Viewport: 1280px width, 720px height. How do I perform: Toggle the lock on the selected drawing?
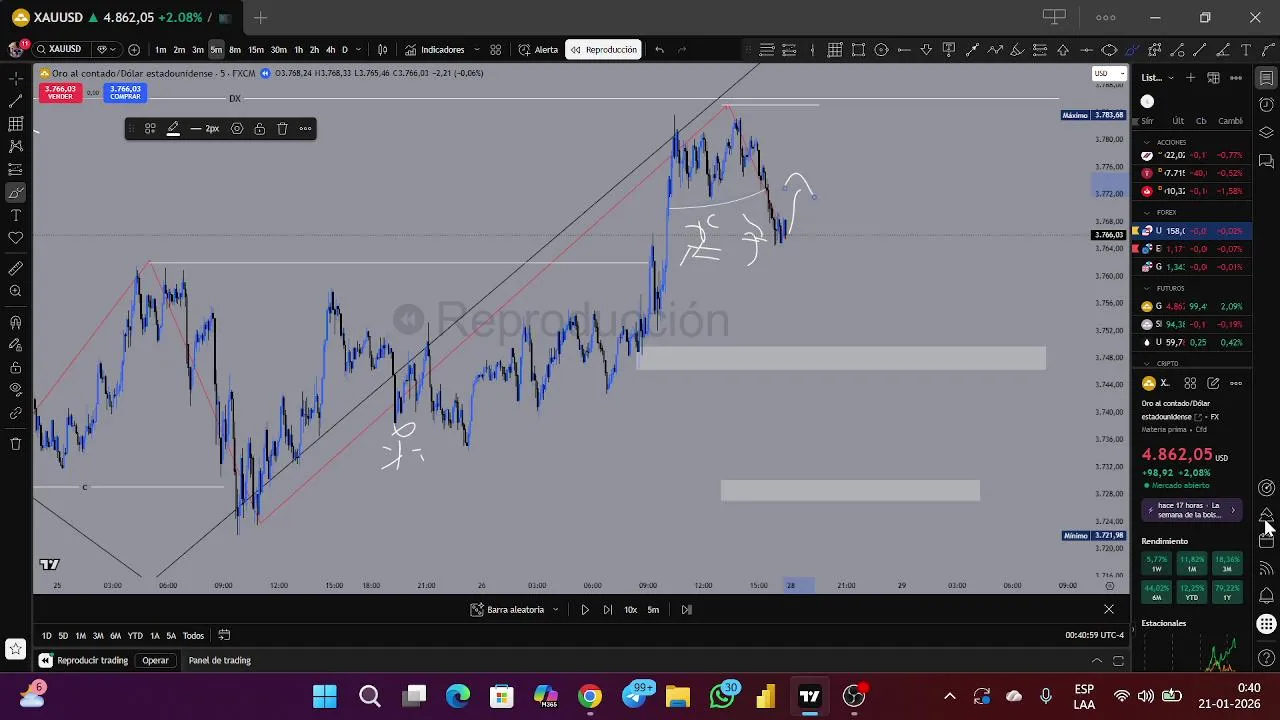259,128
